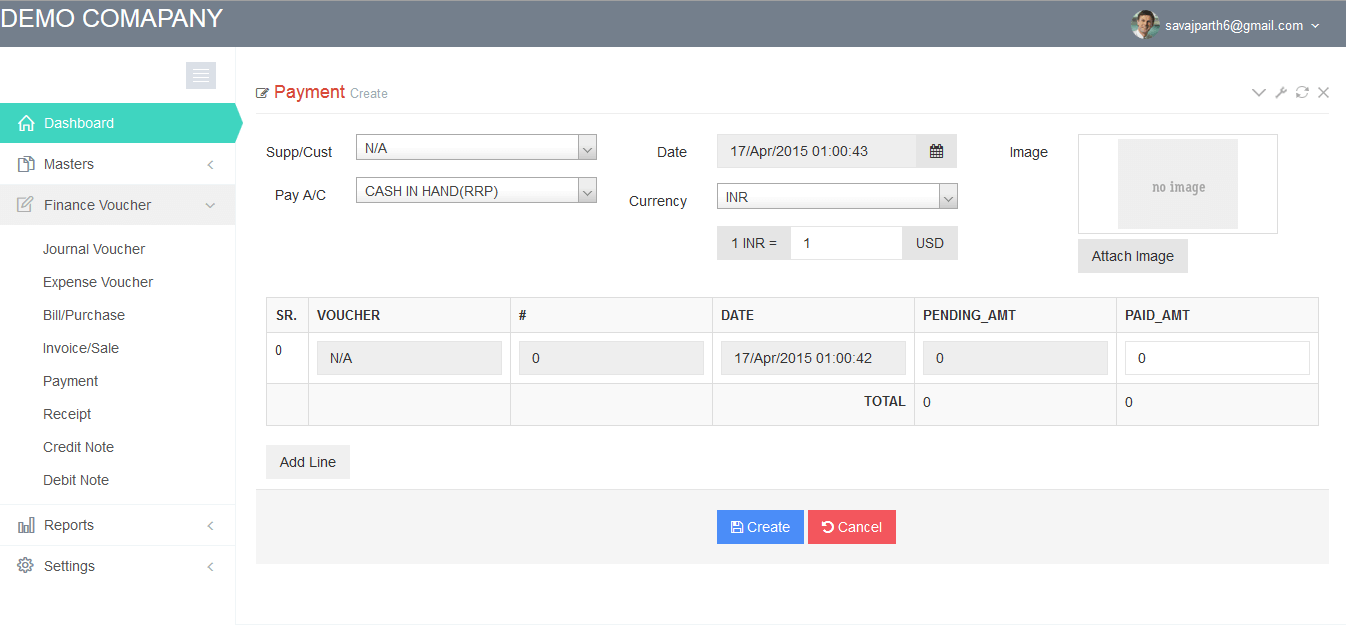Click the TOTAL label in table
This screenshot has height=635, width=1346.
pos(885,401)
